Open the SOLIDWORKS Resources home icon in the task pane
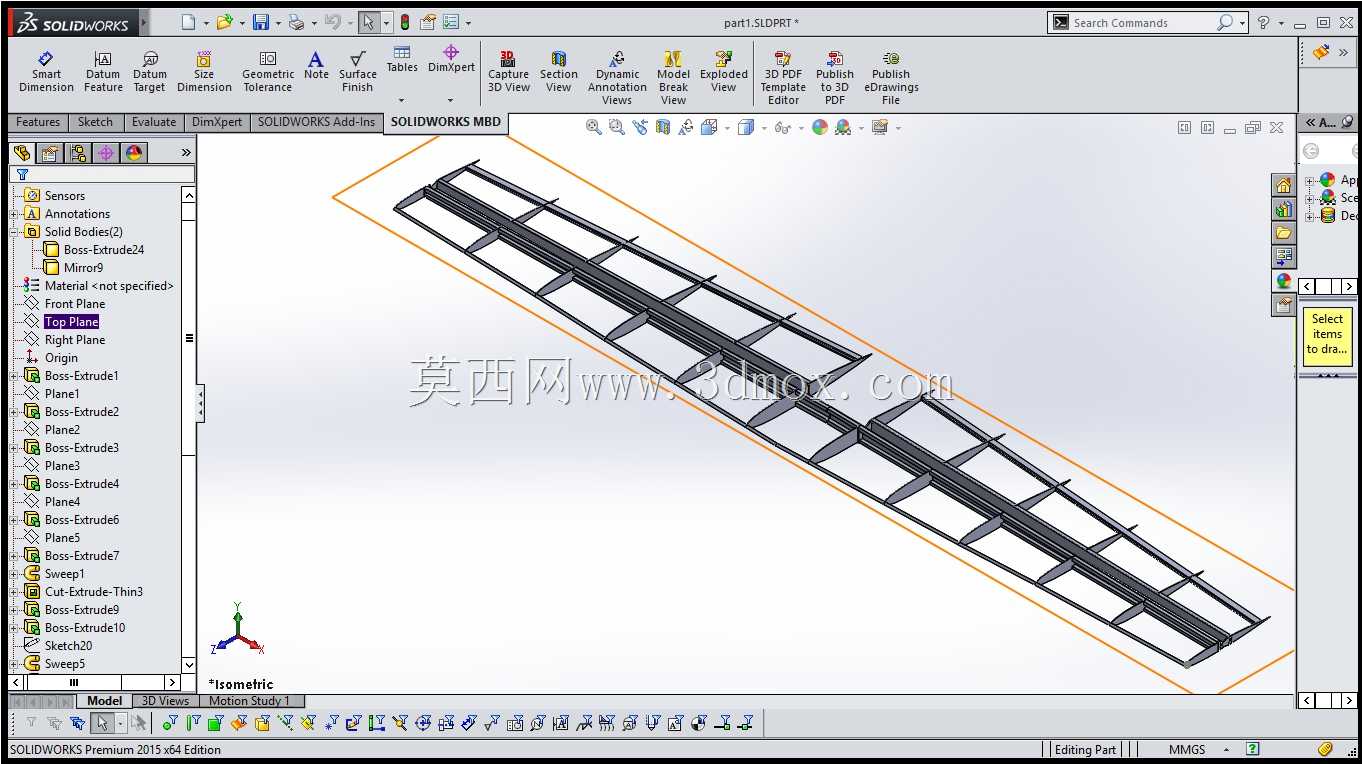 pyautogui.click(x=1284, y=185)
